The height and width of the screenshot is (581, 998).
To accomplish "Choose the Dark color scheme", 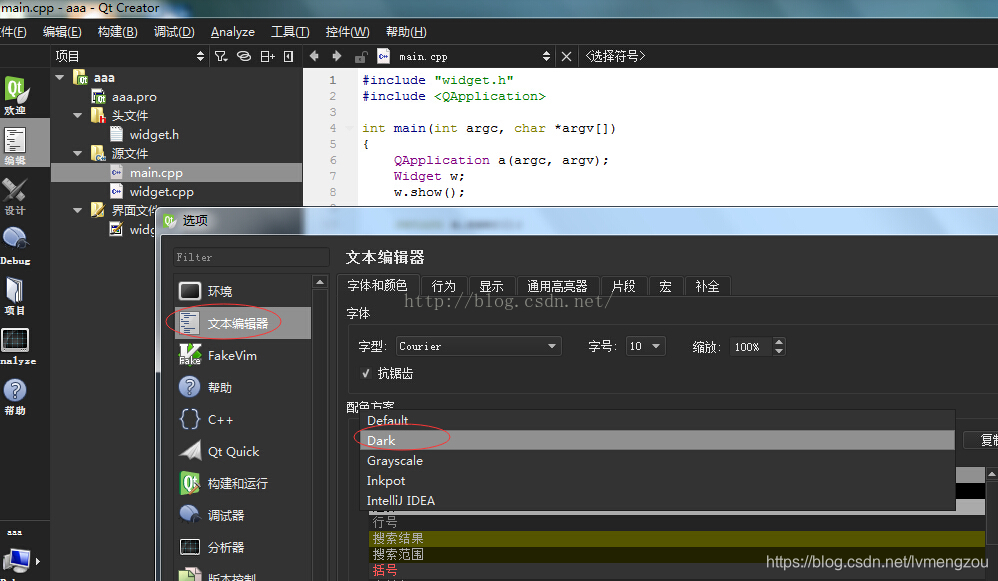I will coord(657,440).
